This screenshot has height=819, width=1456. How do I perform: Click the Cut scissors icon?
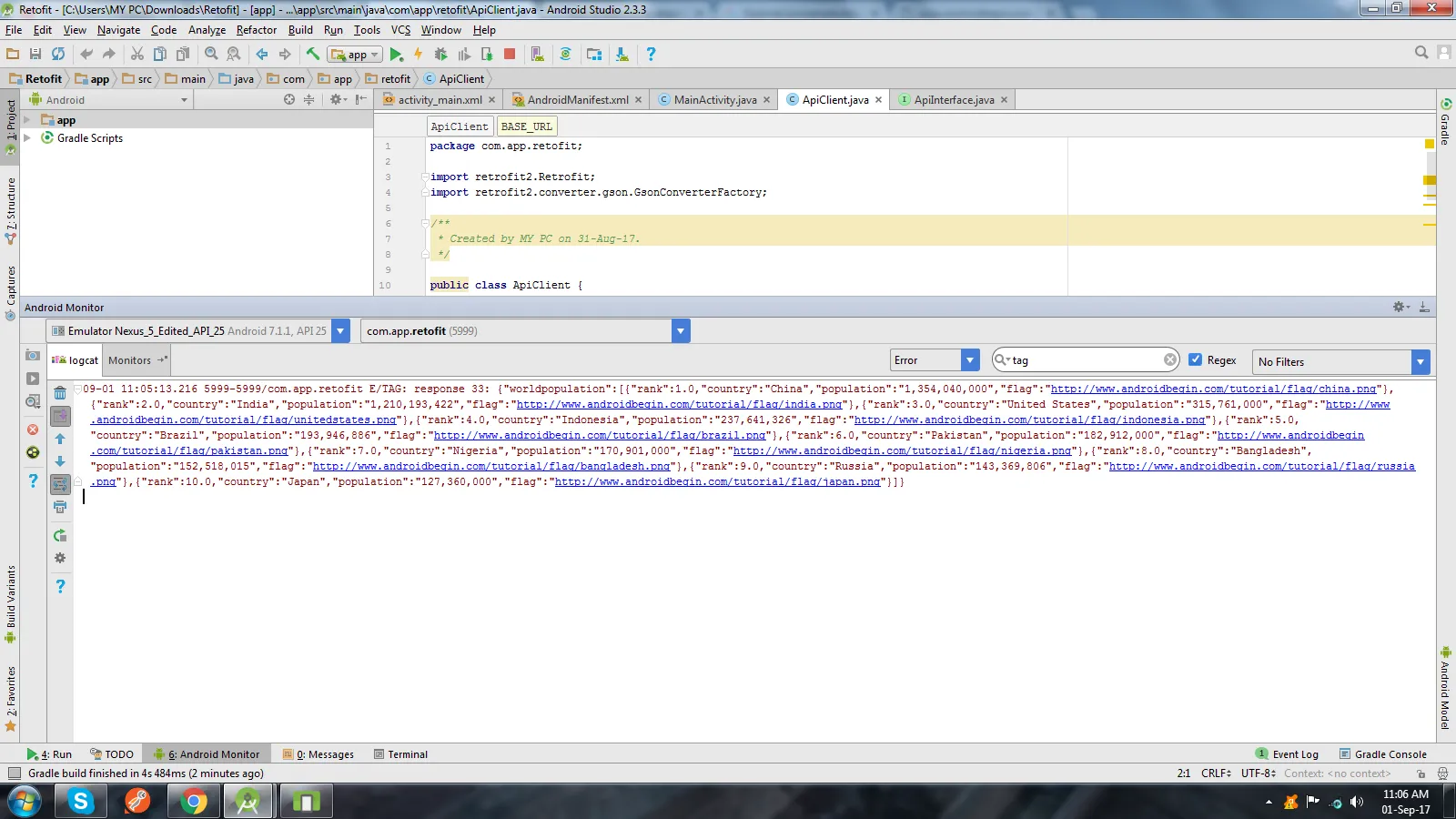(x=137, y=55)
